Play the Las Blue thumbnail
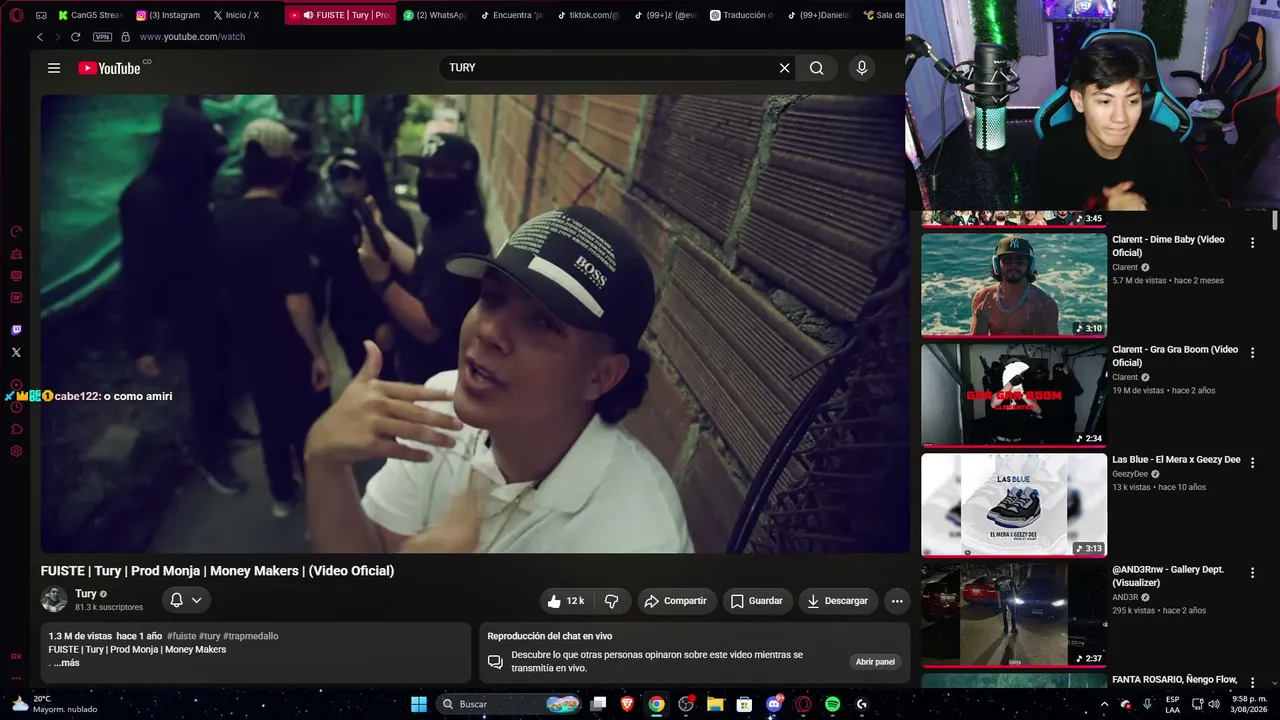The width and height of the screenshot is (1280, 720). click(1014, 505)
